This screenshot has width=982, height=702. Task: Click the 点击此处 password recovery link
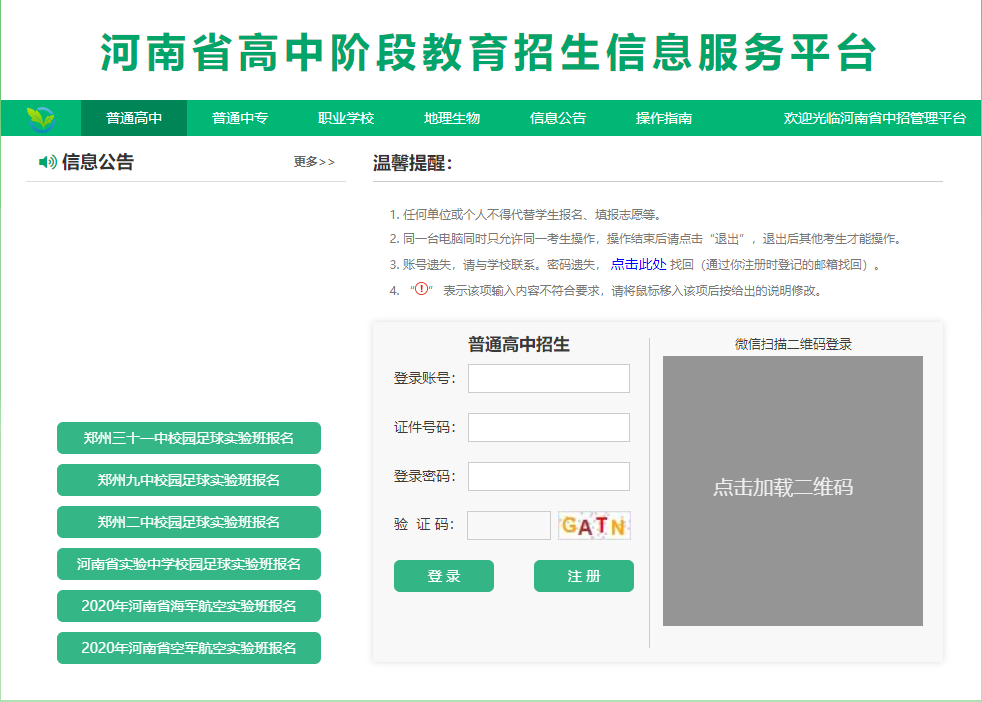[x=638, y=265]
